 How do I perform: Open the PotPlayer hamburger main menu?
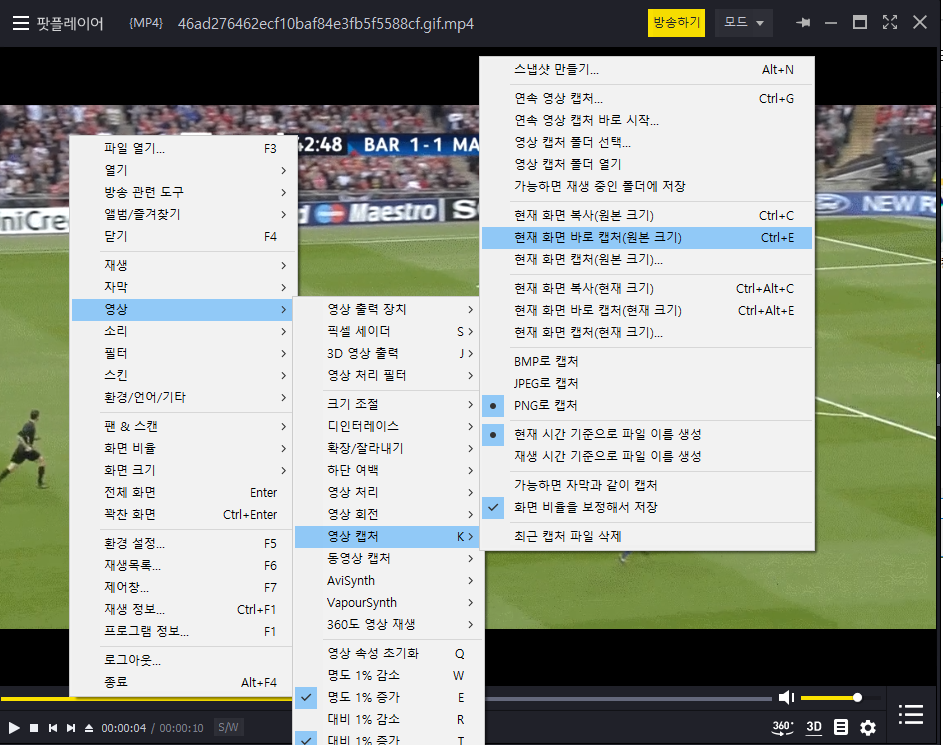[21, 23]
